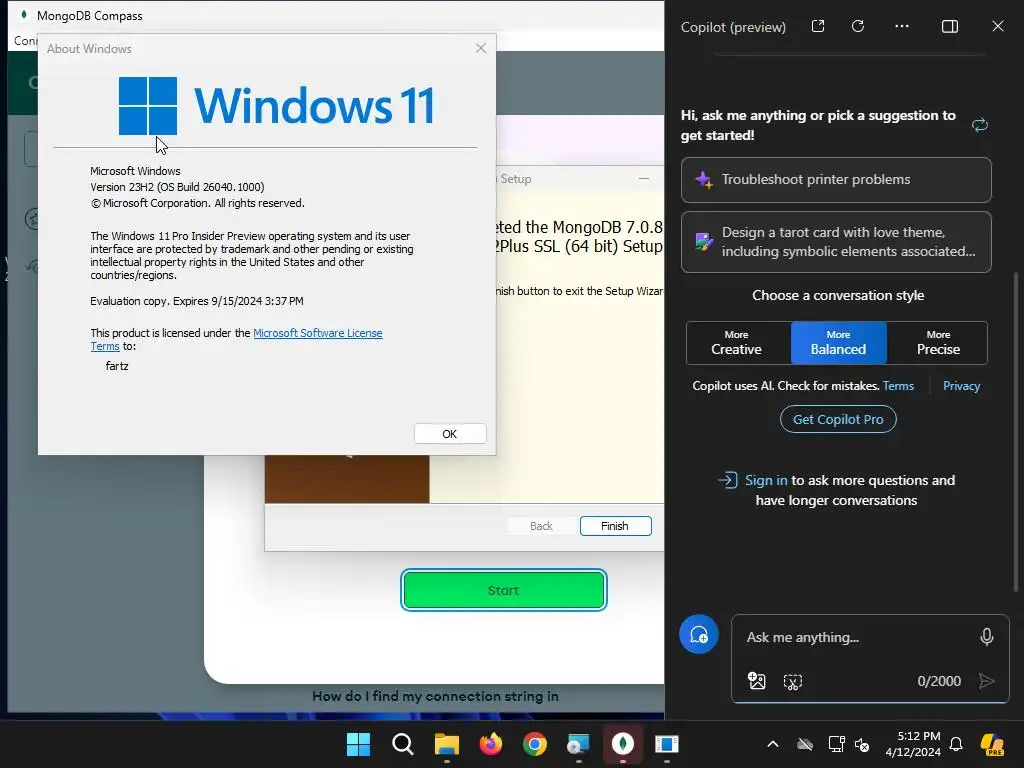Focus the Ask me anything input
Image resolution: width=1024 pixels, height=768 pixels.
856,637
